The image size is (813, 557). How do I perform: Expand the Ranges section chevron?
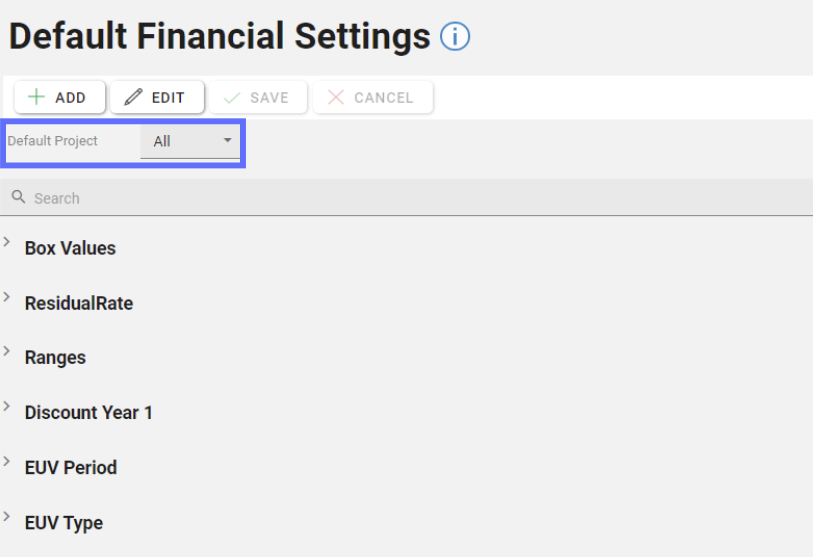8,352
